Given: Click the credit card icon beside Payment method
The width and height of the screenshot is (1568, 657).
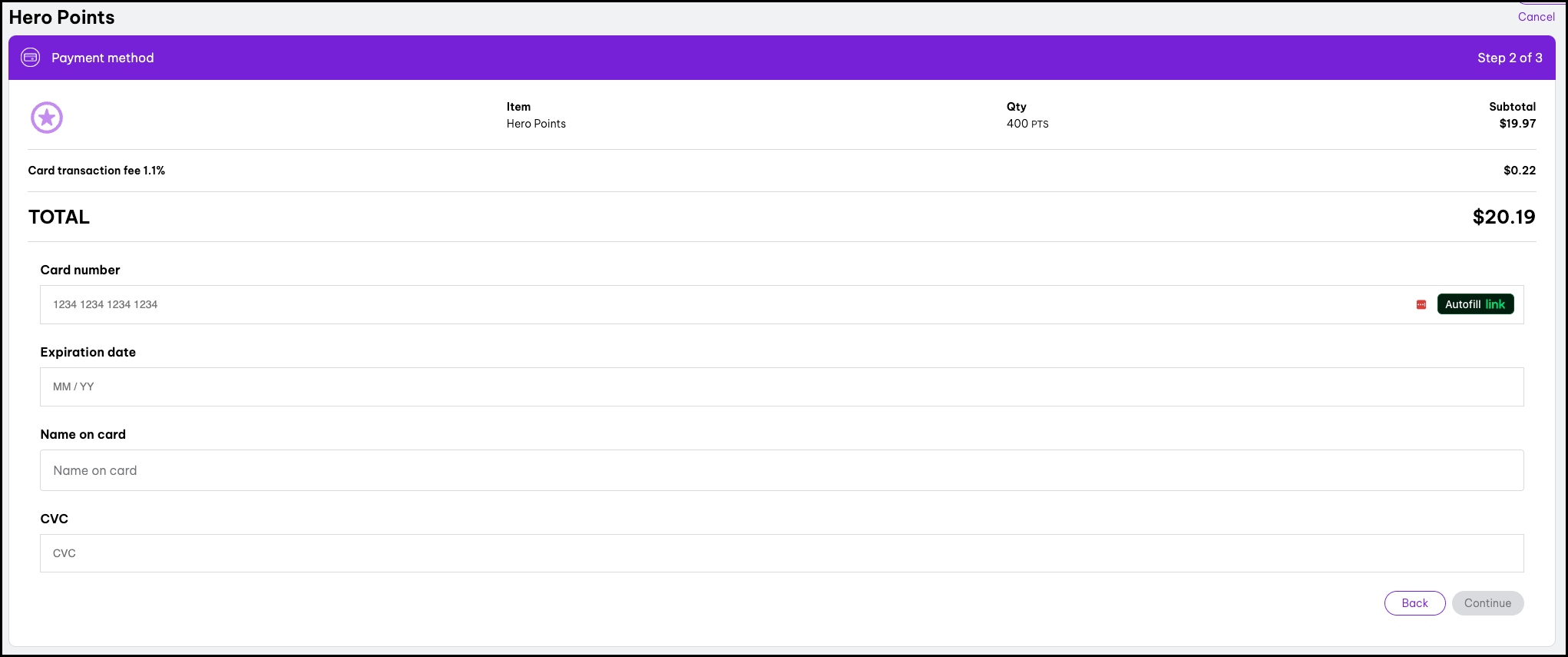Looking at the screenshot, I should tap(30, 58).
